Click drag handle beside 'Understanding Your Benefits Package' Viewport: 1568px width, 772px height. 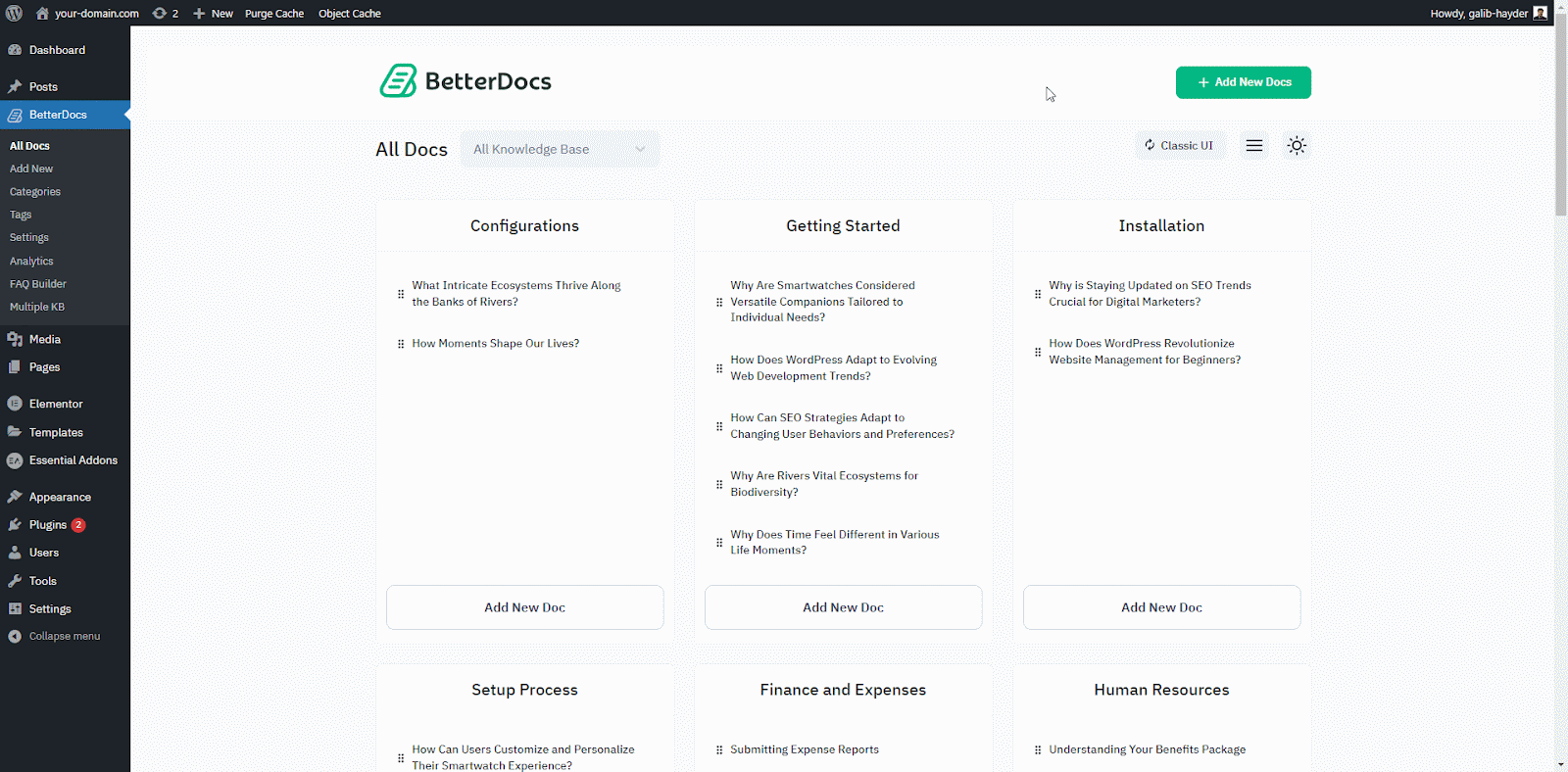[1038, 749]
